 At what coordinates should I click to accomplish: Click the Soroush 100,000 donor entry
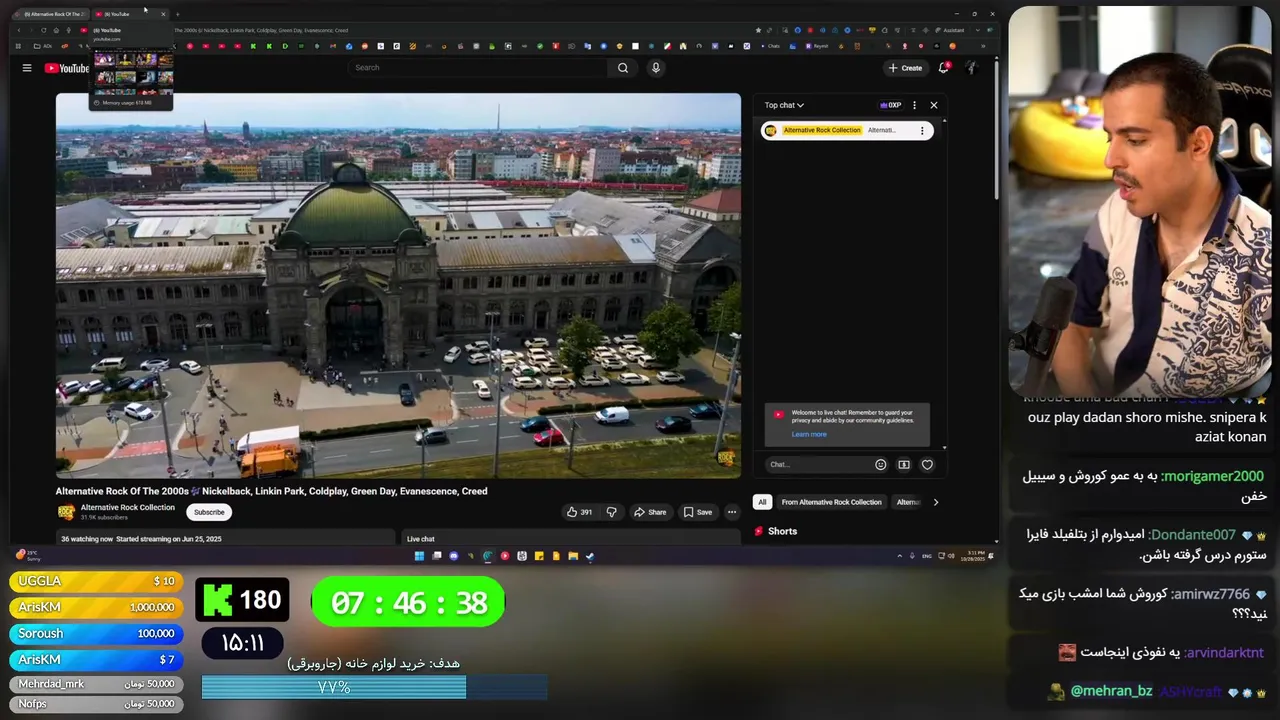(x=97, y=633)
